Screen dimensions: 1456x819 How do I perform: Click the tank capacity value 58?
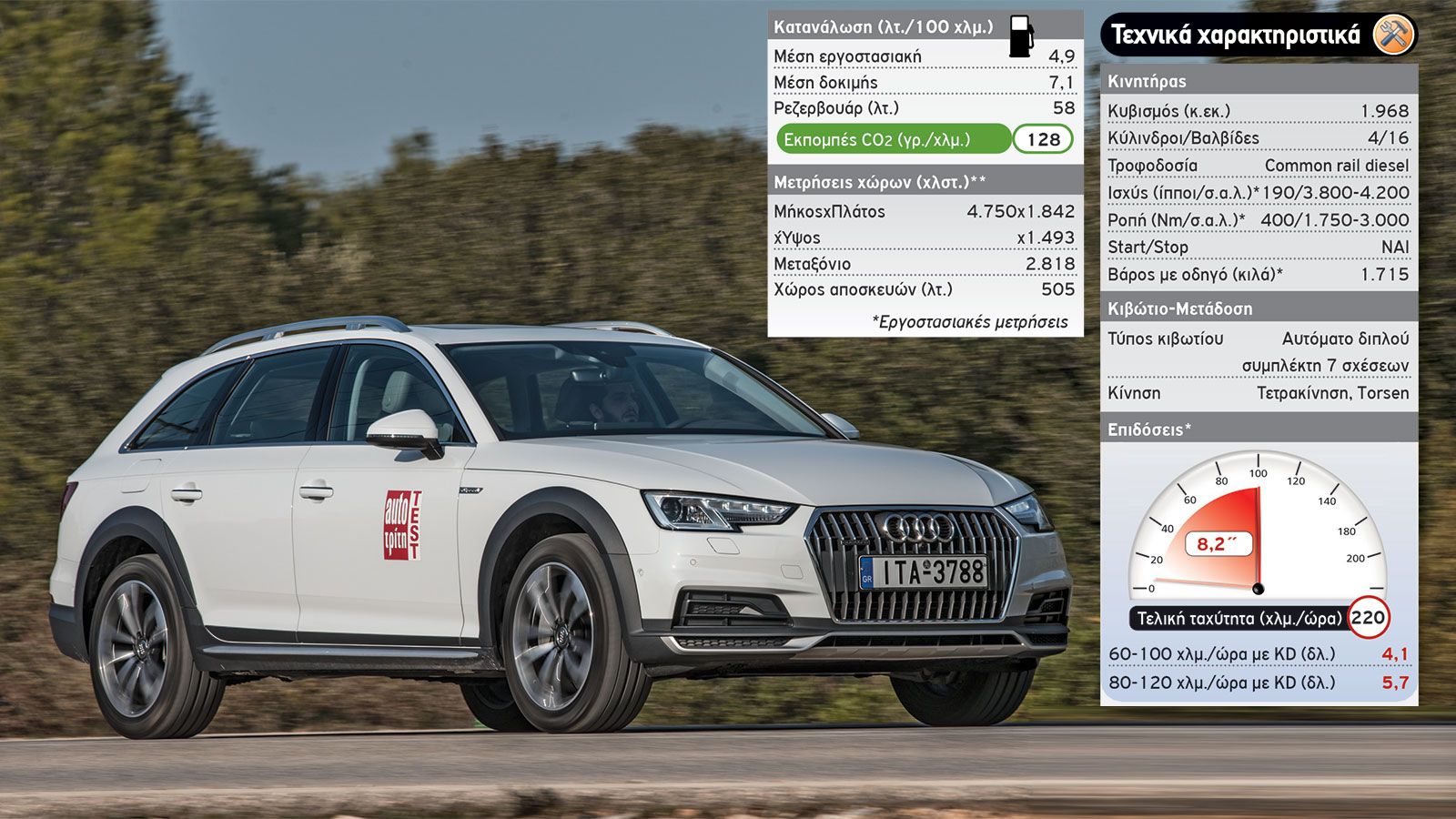pos(1064,108)
